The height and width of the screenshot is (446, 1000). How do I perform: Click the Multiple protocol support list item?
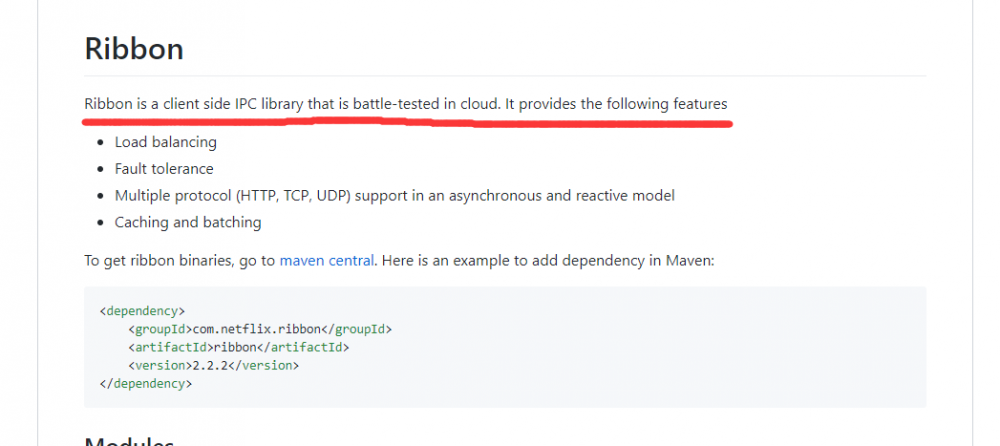click(394, 195)
